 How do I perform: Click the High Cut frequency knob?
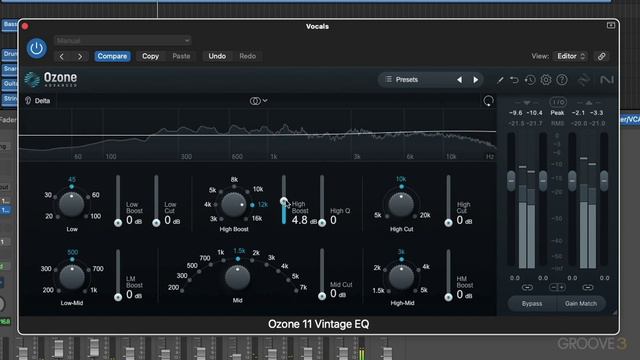401,205
